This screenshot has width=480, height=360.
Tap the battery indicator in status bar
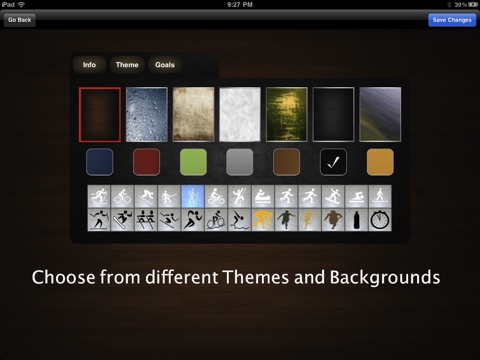(x=473, y=5)
